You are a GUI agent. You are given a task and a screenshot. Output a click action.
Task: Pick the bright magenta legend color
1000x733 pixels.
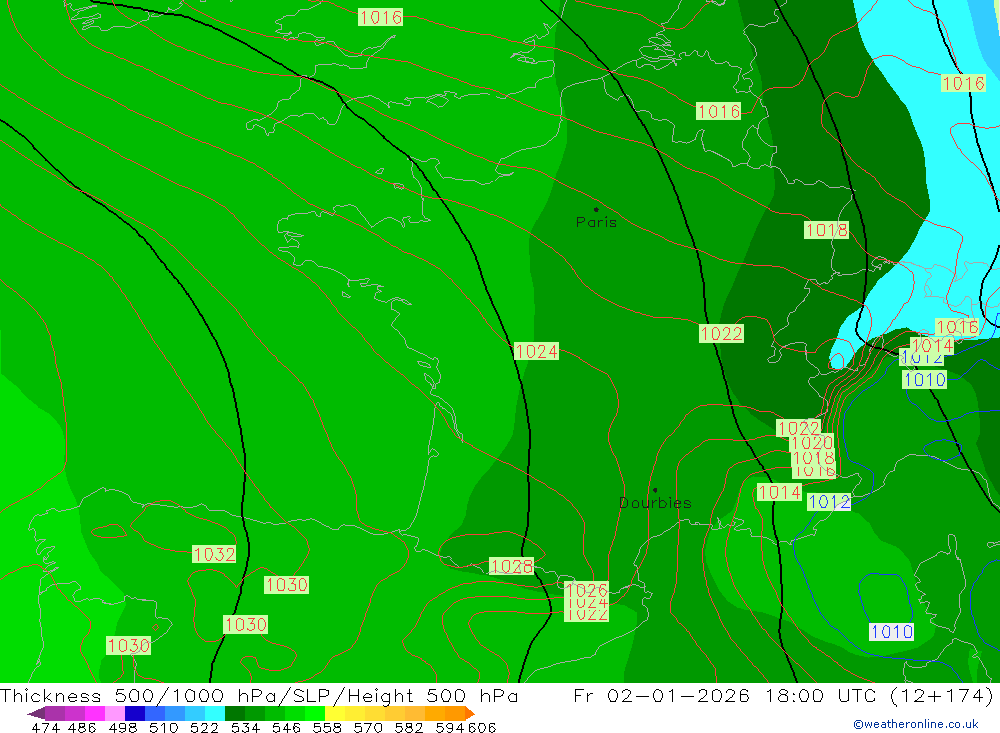coord(95,713)
